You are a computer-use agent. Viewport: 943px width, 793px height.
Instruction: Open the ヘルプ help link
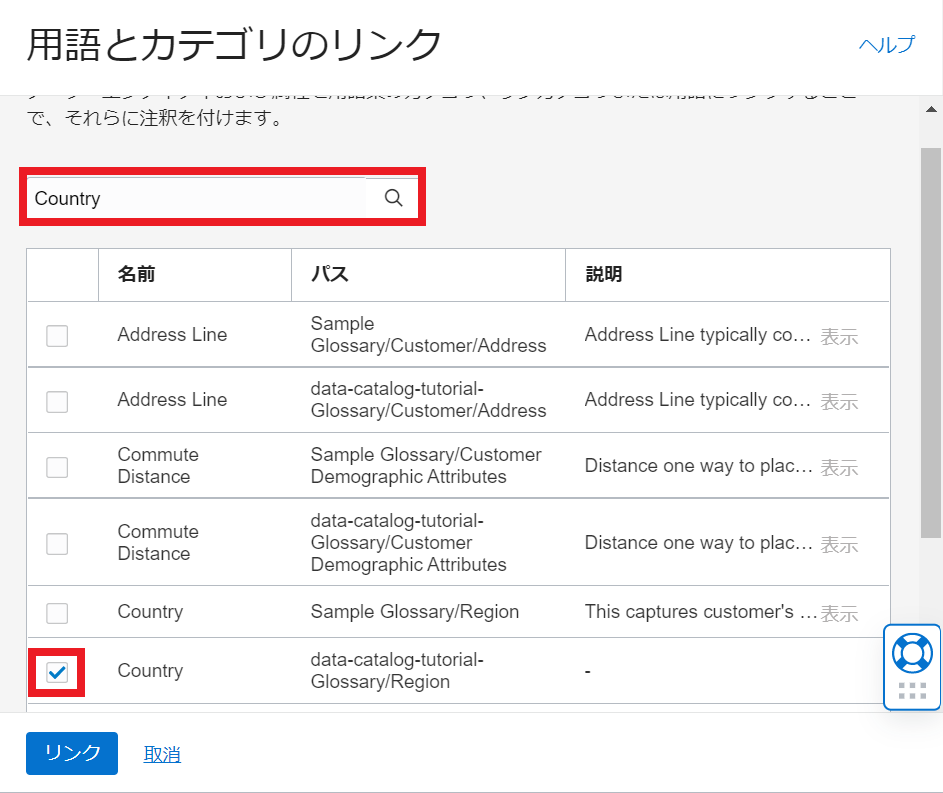pyautogui.click(x=886, y=45)
